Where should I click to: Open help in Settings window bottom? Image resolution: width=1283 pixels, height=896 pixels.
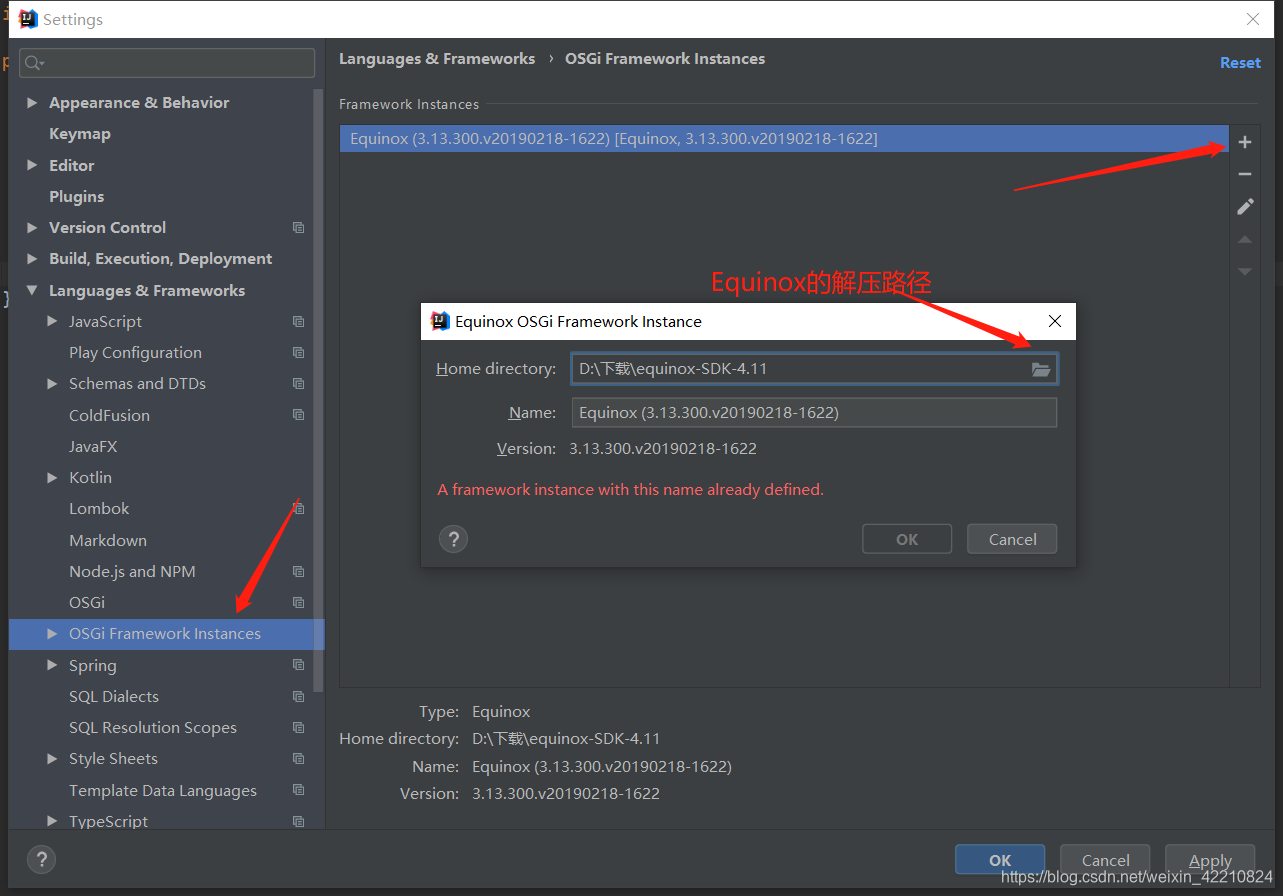click(41, 859)
